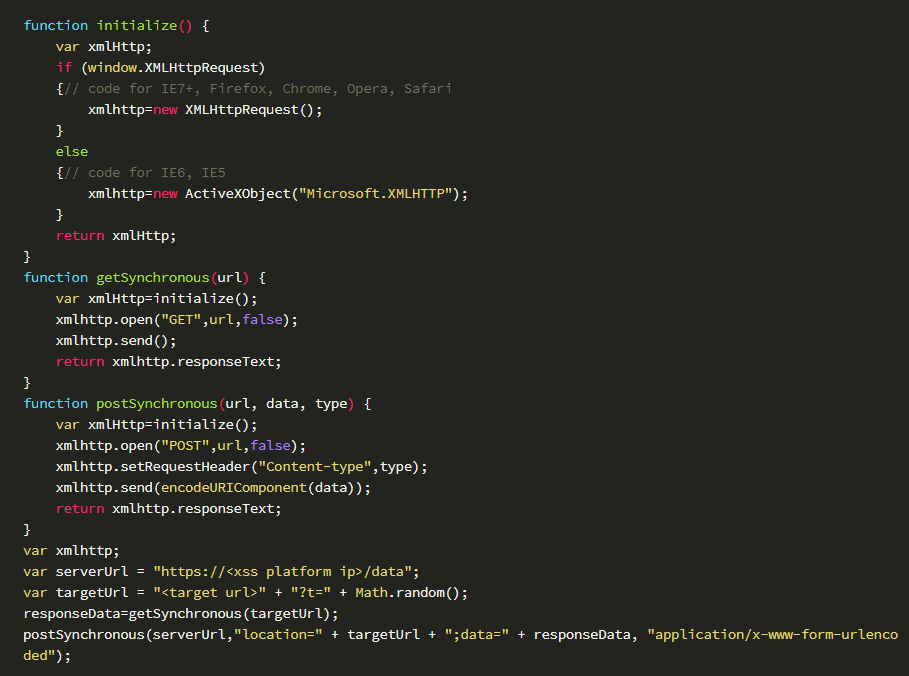Viewport: 909px width, 676px height.
Task: Click the "application/x-www-form-urlenco" string
Action: coord(773,635)
